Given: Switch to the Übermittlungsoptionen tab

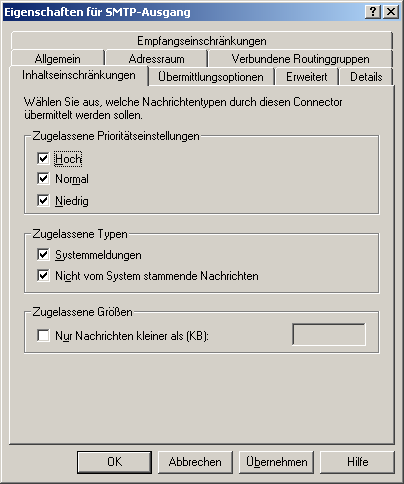Looking at the screenshot, I should [211, 77].
